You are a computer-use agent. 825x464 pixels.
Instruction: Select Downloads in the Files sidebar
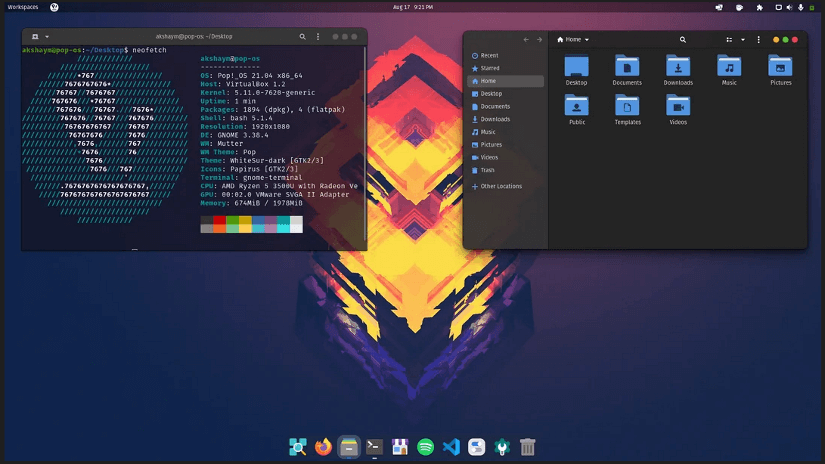pyautogui.click(x=506, y=119)
